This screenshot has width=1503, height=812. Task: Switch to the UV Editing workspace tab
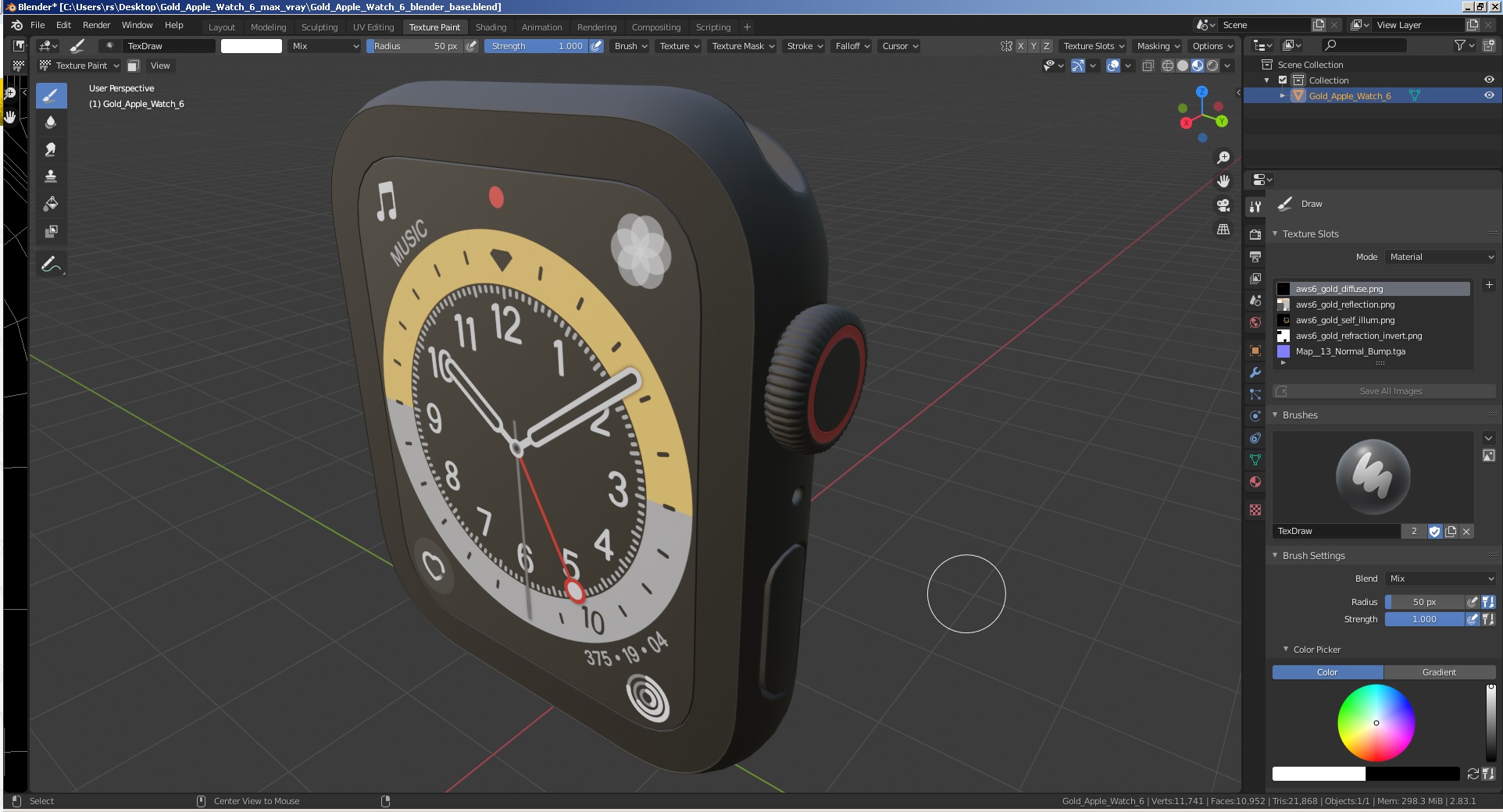373,27
